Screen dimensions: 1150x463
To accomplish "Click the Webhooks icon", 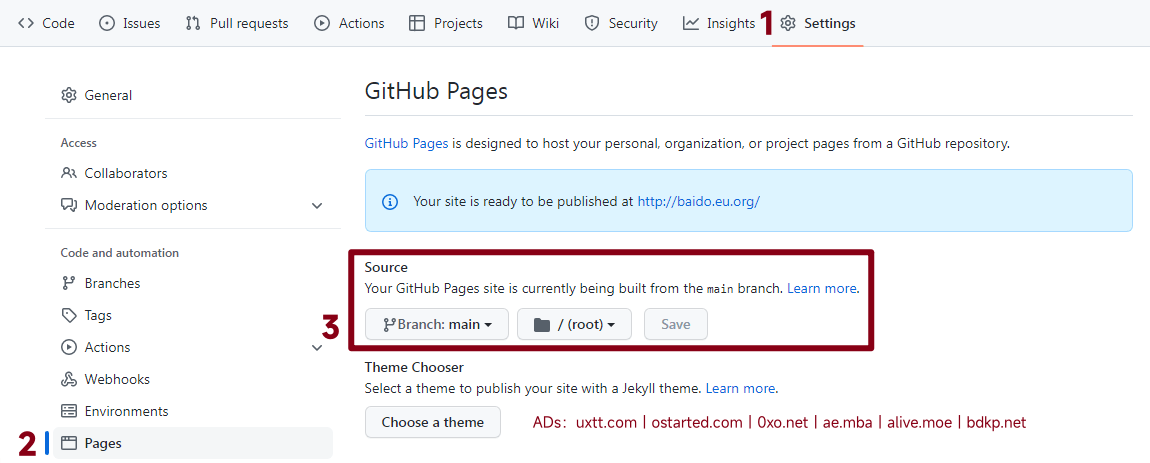I will [x=68, y=379].
